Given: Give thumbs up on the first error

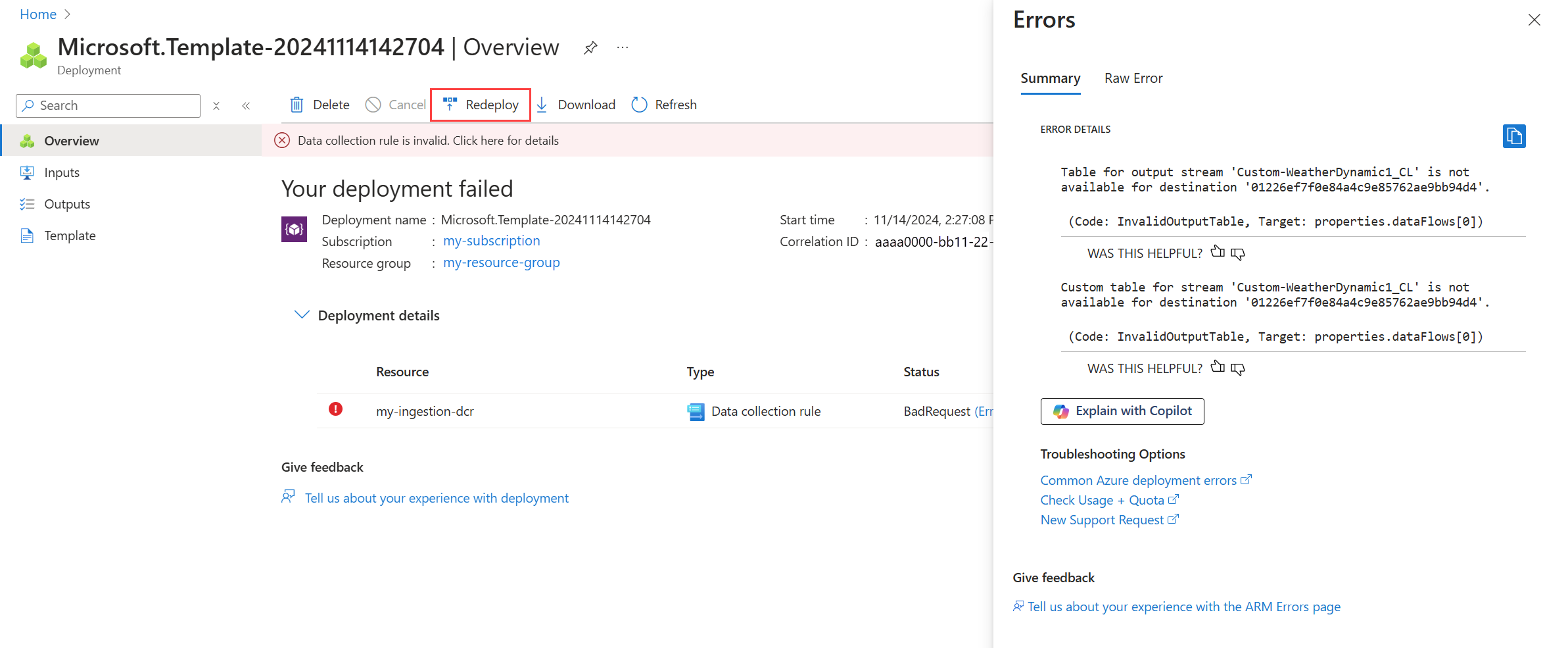Looking at the screenshot, I should [x=1217, y=252].
